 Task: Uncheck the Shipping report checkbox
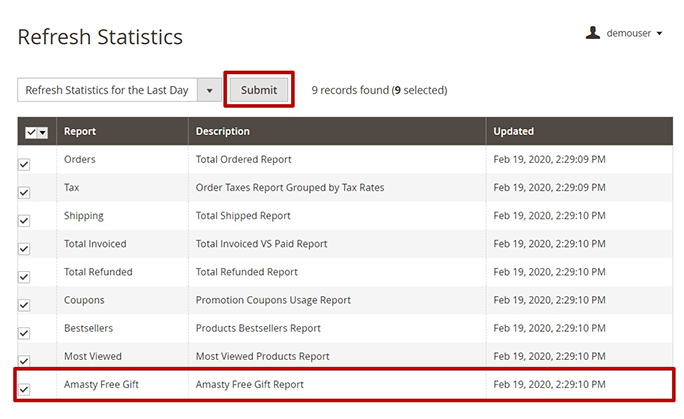point(24,221)
